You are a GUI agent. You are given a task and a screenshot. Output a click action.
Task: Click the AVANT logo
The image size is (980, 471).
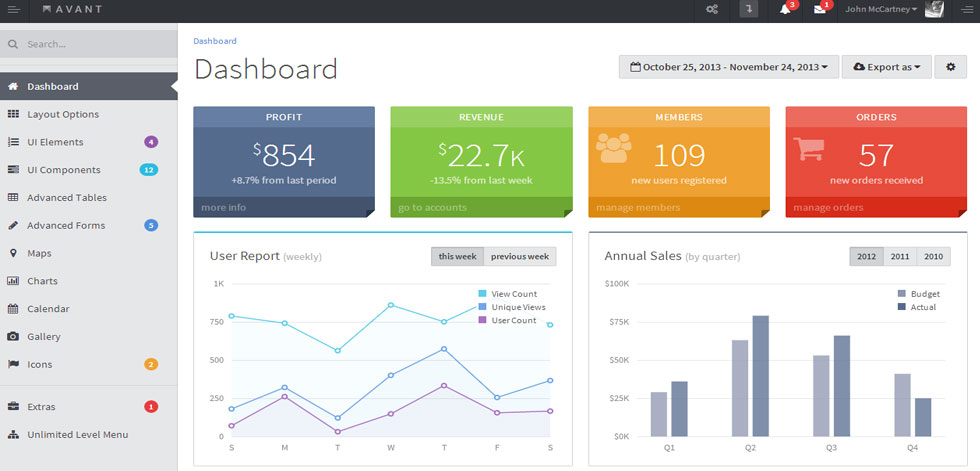[72, 9]
